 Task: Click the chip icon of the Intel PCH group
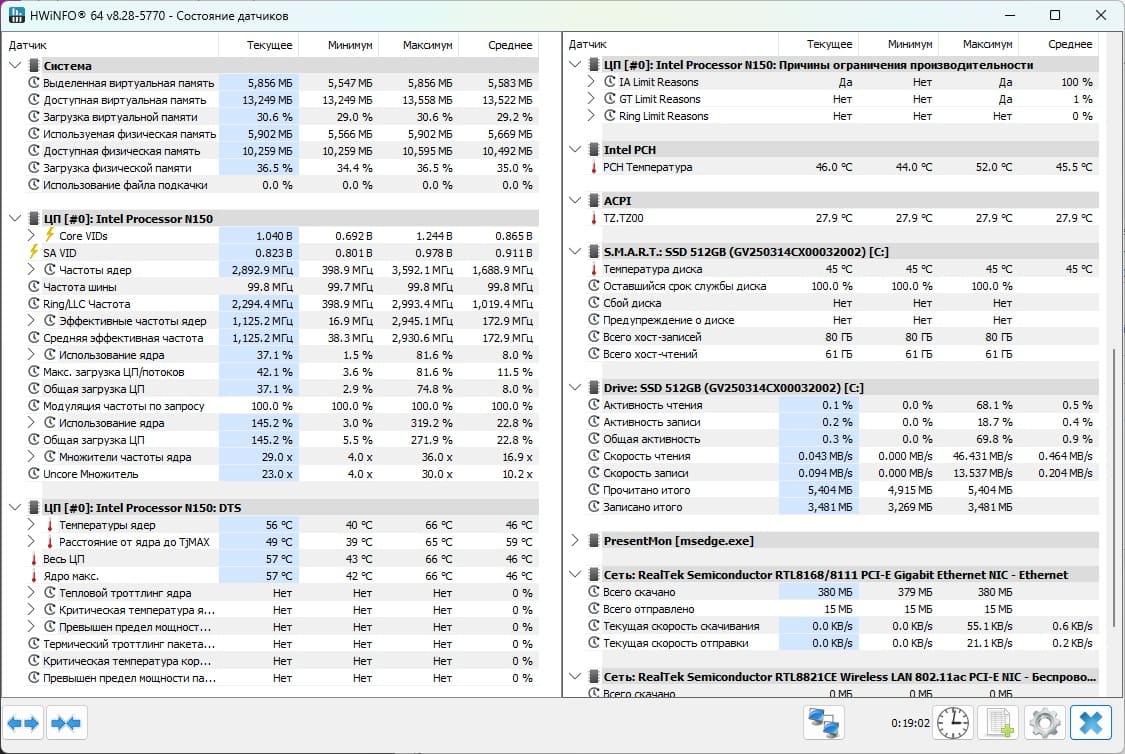click(x=593, y=149)
